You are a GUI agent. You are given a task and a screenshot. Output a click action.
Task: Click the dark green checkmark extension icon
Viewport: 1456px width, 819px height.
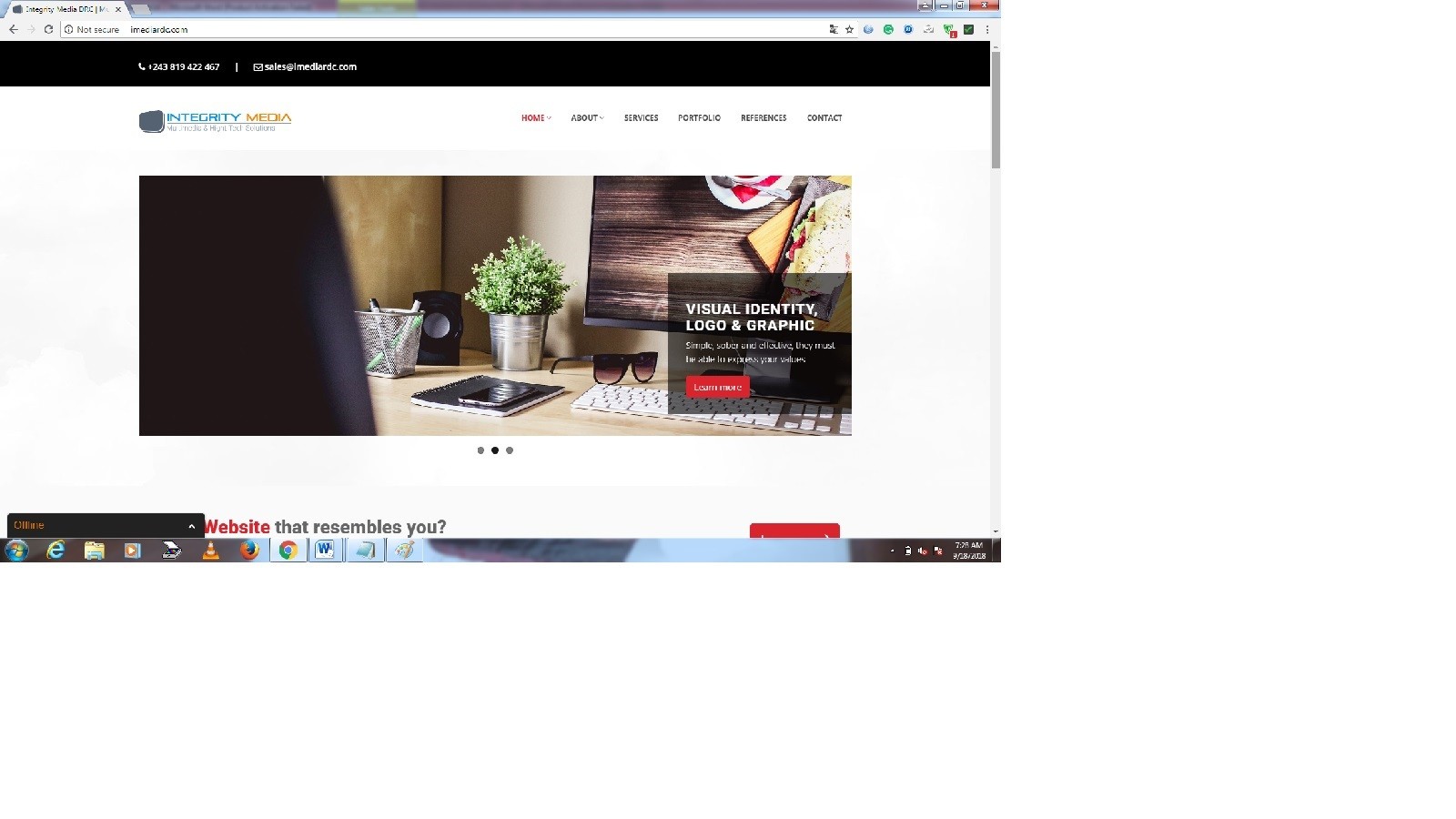(x=969, y=29)
